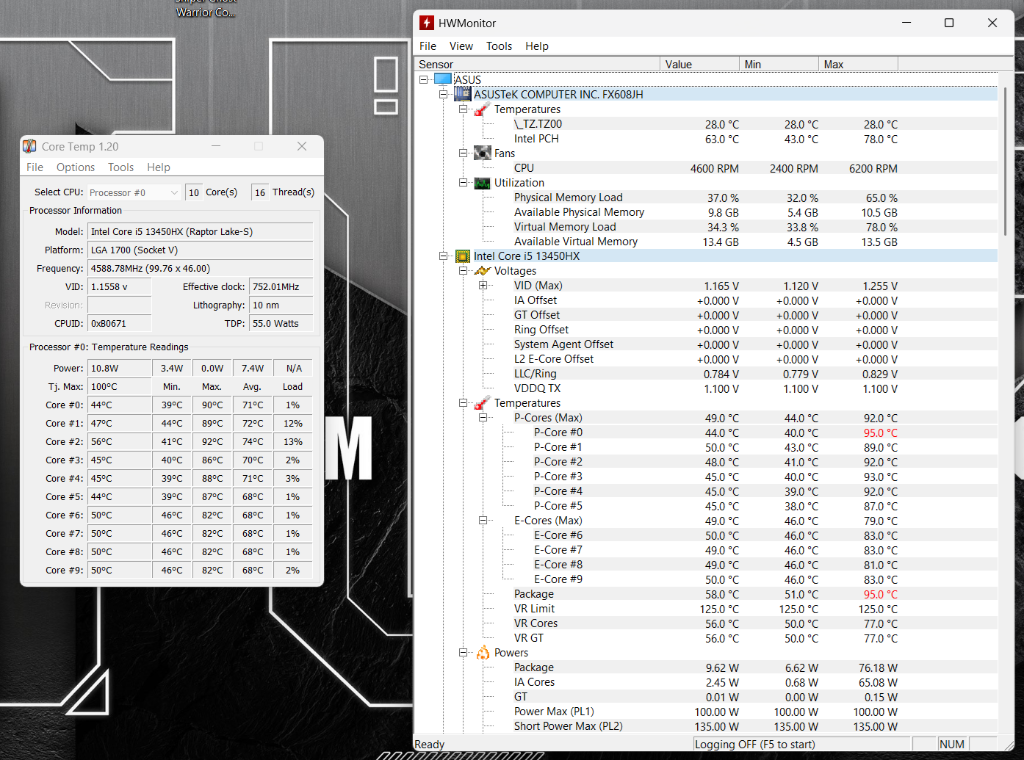Select the Package temperature row

pyautogui.click(x=533, y=594)
